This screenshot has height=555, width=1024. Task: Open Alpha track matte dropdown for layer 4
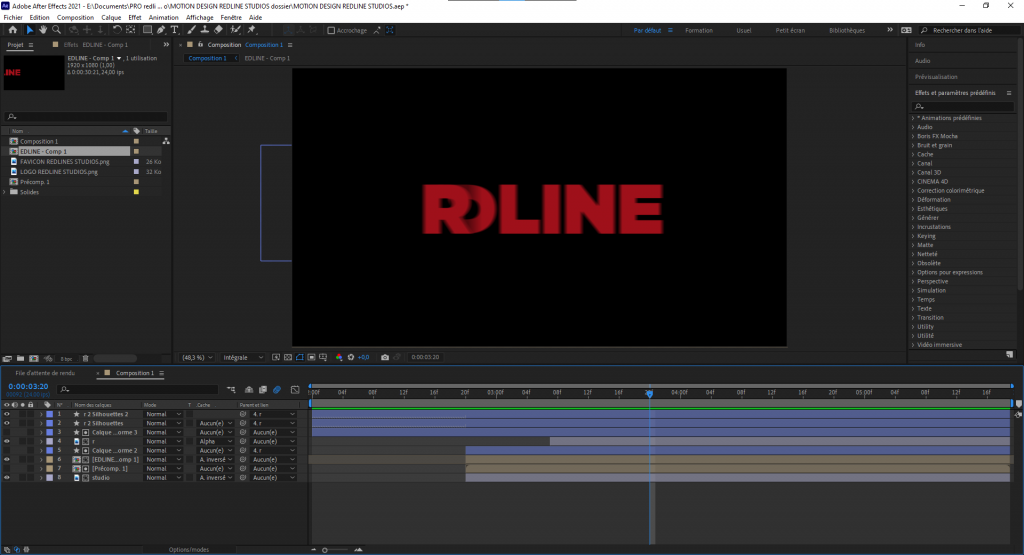(216, 441)
